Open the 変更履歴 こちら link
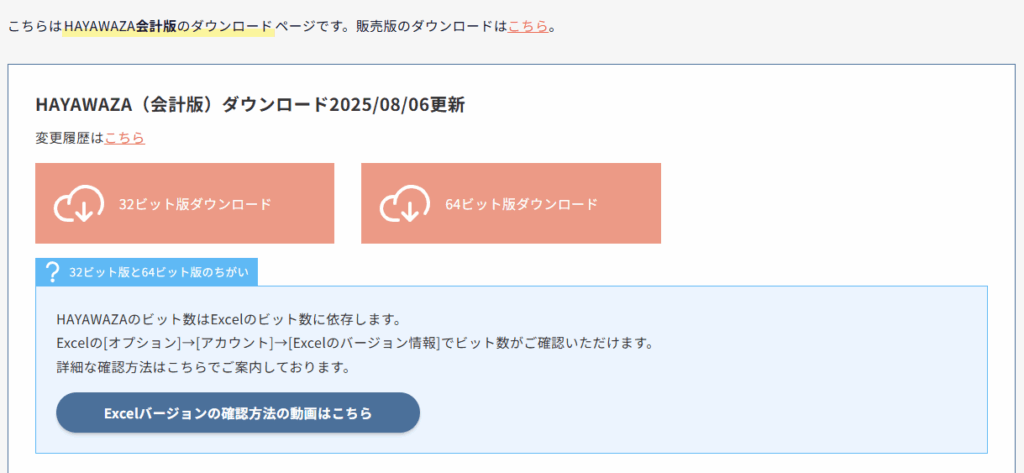 click(x=125, y=138)
